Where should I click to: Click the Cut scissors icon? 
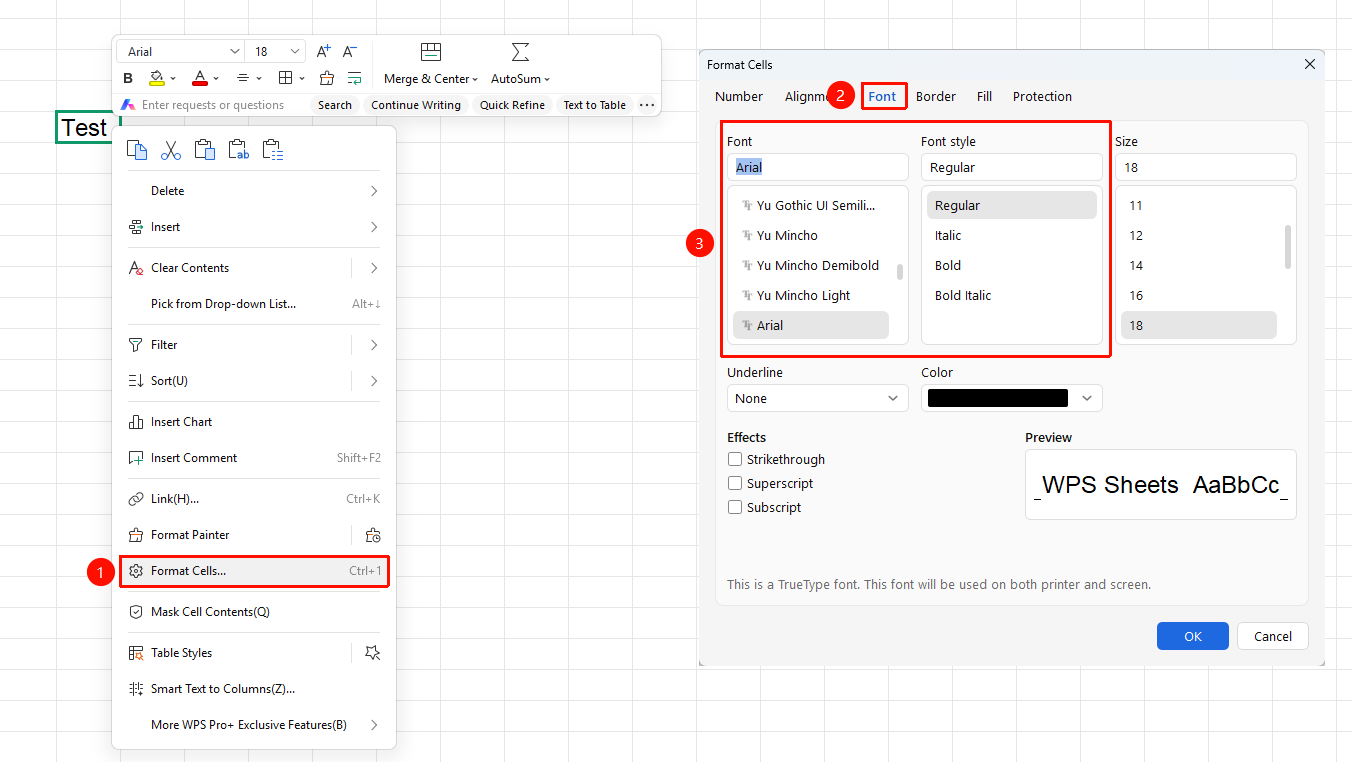[171, 150]
